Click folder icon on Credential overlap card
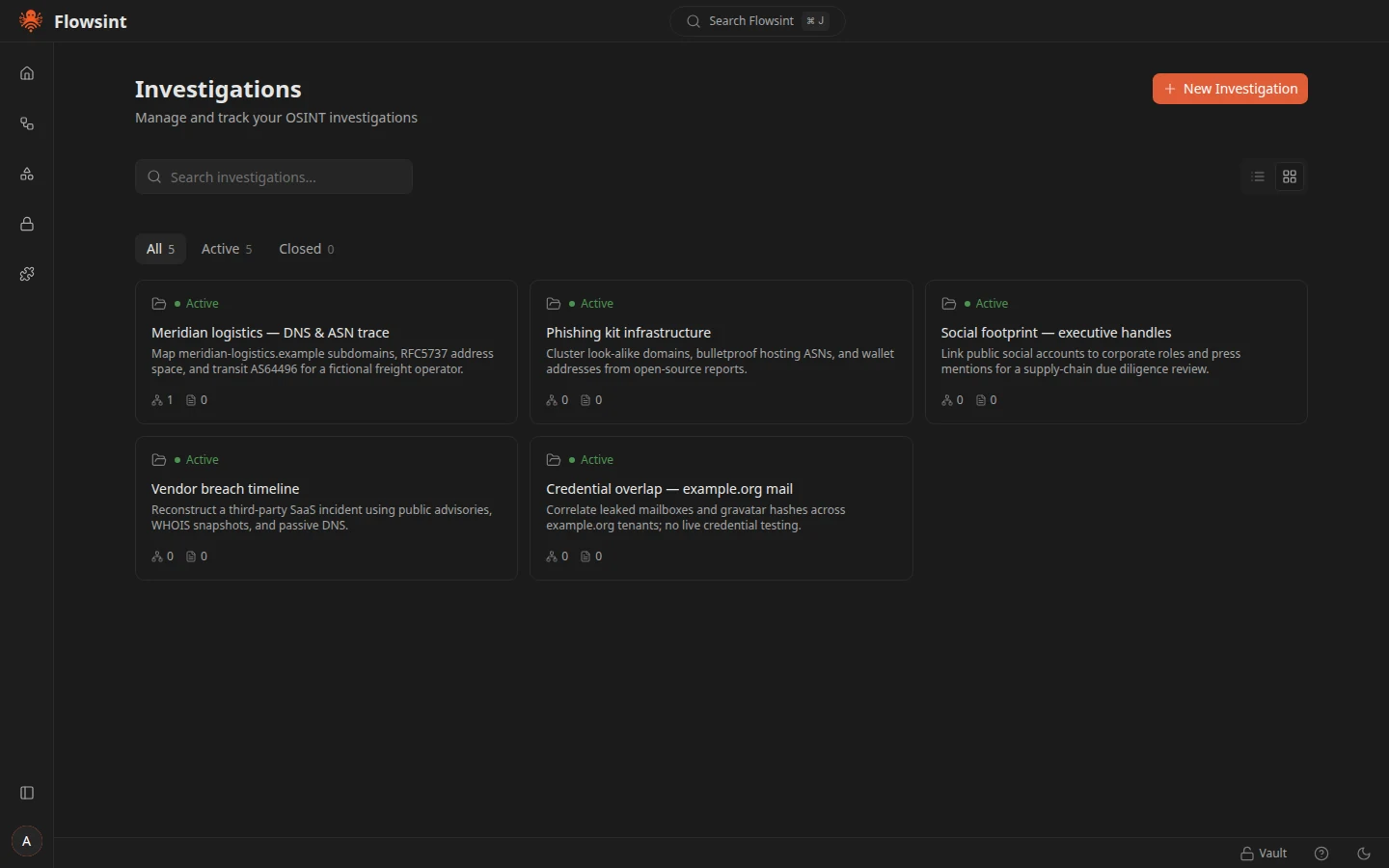The width and height of the screenshot is (1389, 868). pos(554,460)
